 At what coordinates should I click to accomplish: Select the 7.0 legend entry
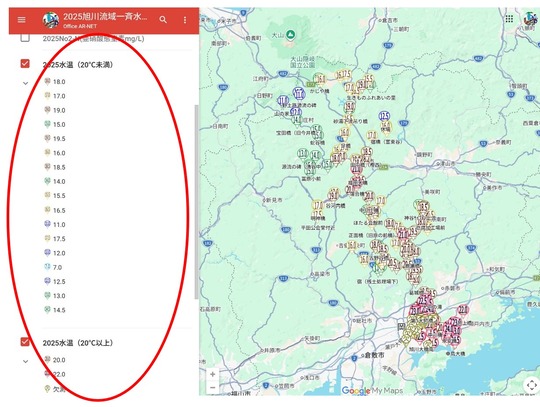(53, 267)
